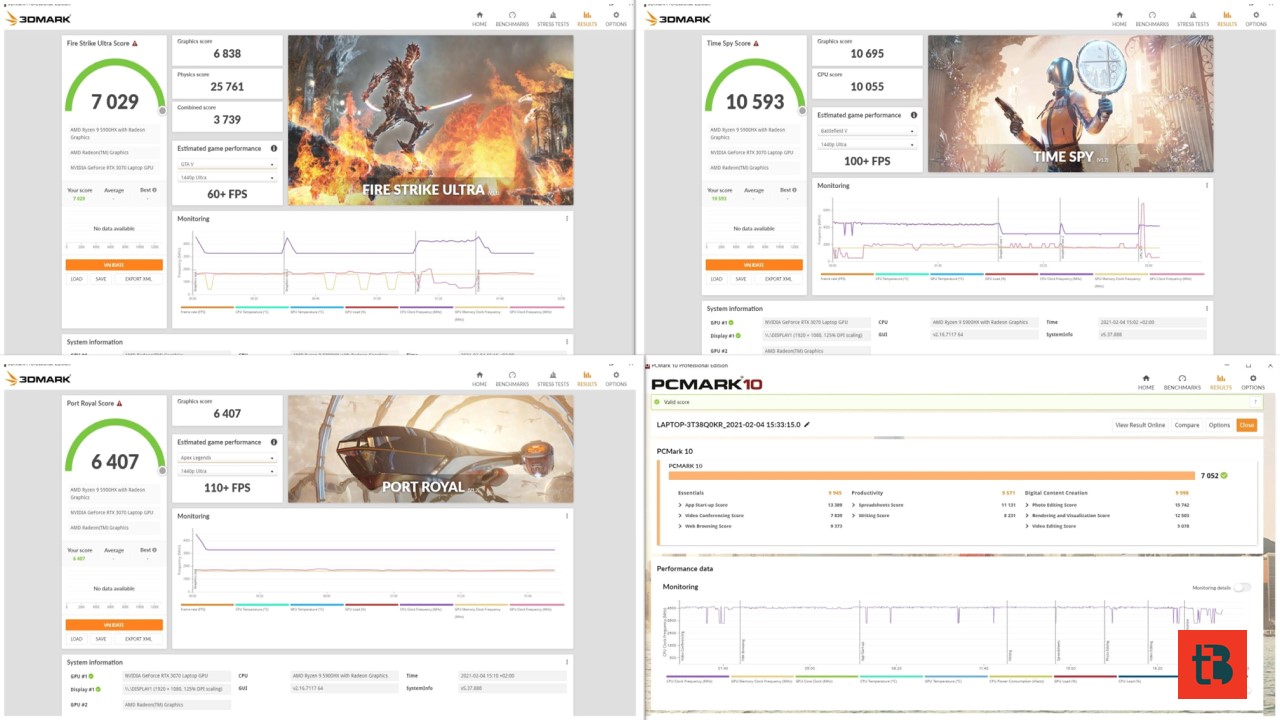Screen dimensions: 1280x720
Task: Open Fire Strike Monitoring panel more-options menu
Action: [x=567, y=219]
